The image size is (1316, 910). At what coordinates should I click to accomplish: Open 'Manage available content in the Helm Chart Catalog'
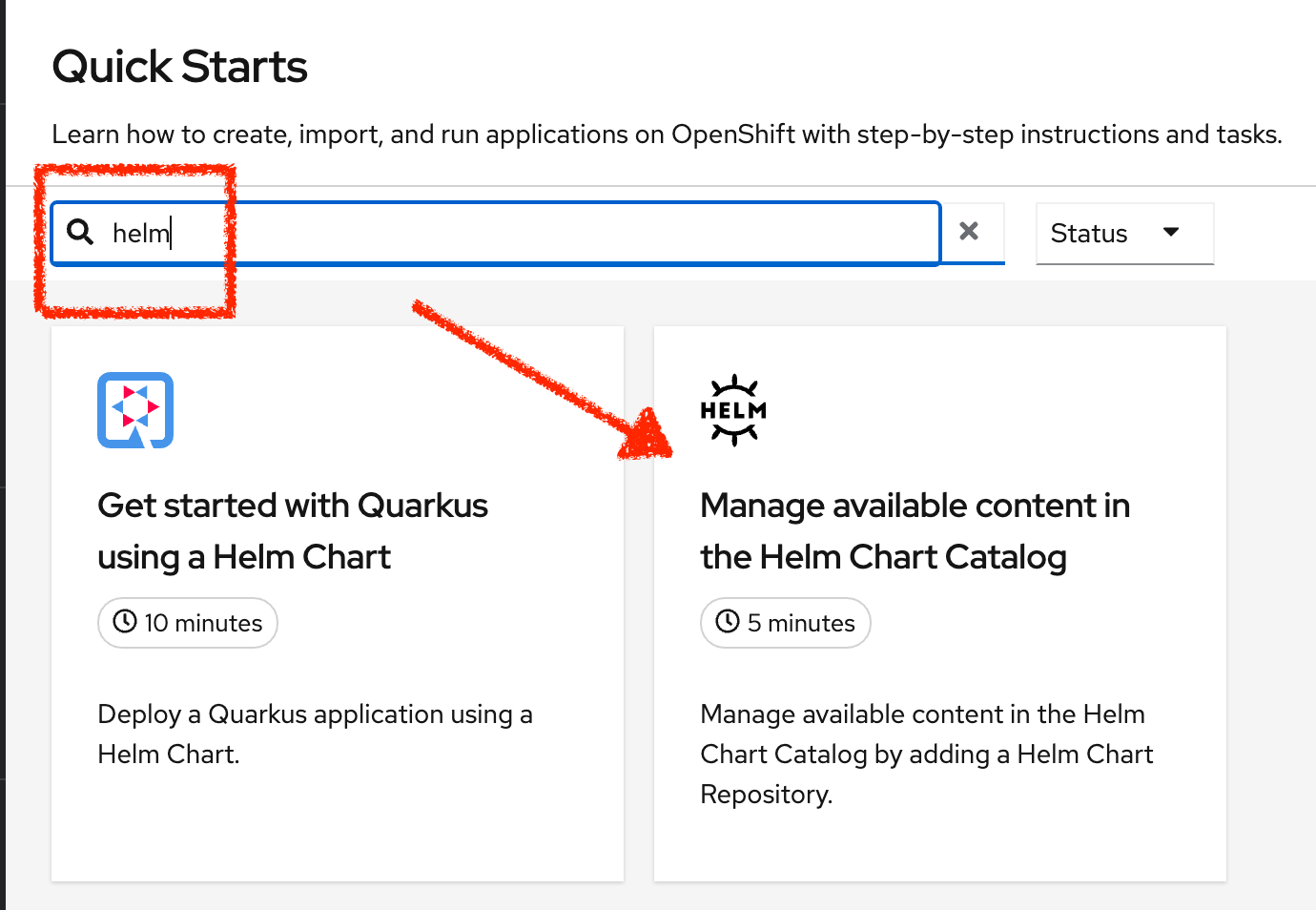[915, 530]
